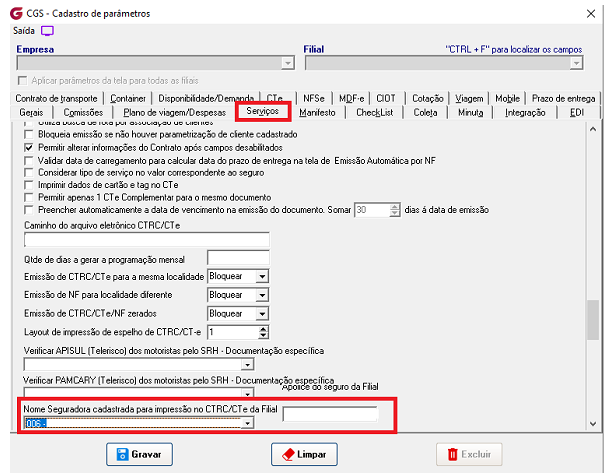Image resolution: width=605 pixels, height=473 pixels.
Task: Open the Nome Seguradora cadastrada dropdown
Action: point(247,423)
